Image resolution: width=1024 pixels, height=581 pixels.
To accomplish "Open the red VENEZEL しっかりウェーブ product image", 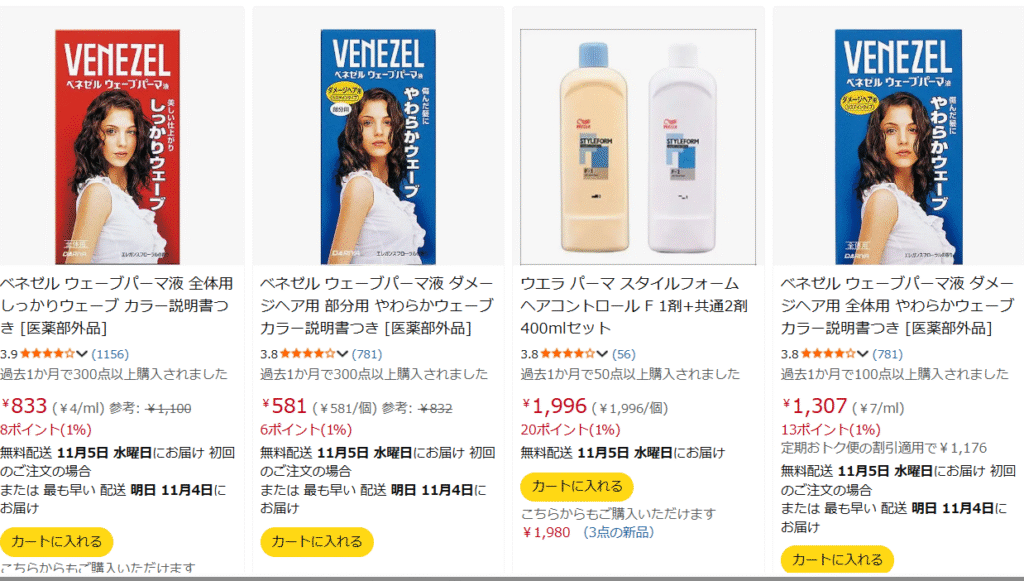I will click(x=118, y=146).
